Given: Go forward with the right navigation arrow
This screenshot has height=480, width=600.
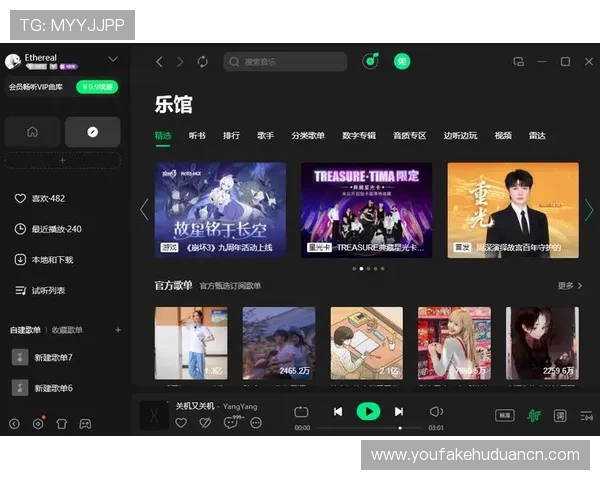Looking at the screenshot, I should coord(180,62).
